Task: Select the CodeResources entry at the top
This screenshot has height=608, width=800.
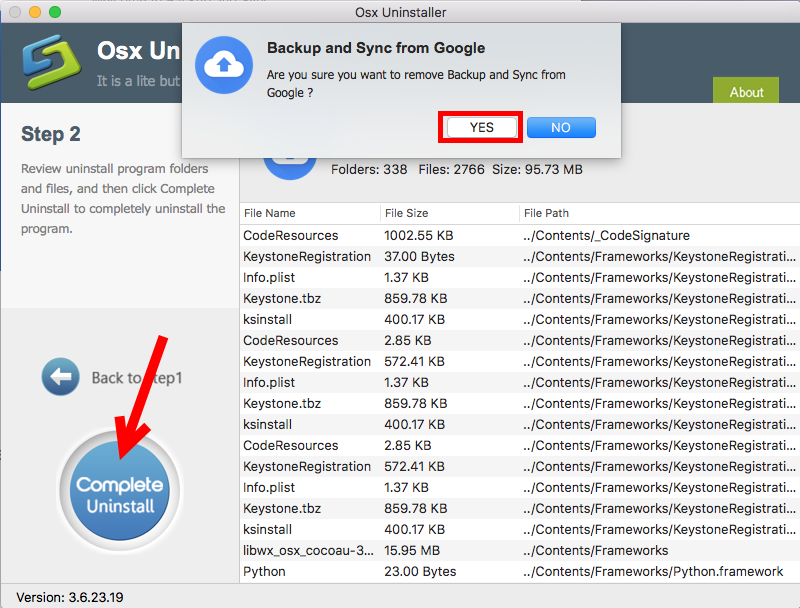Action: 286,235
